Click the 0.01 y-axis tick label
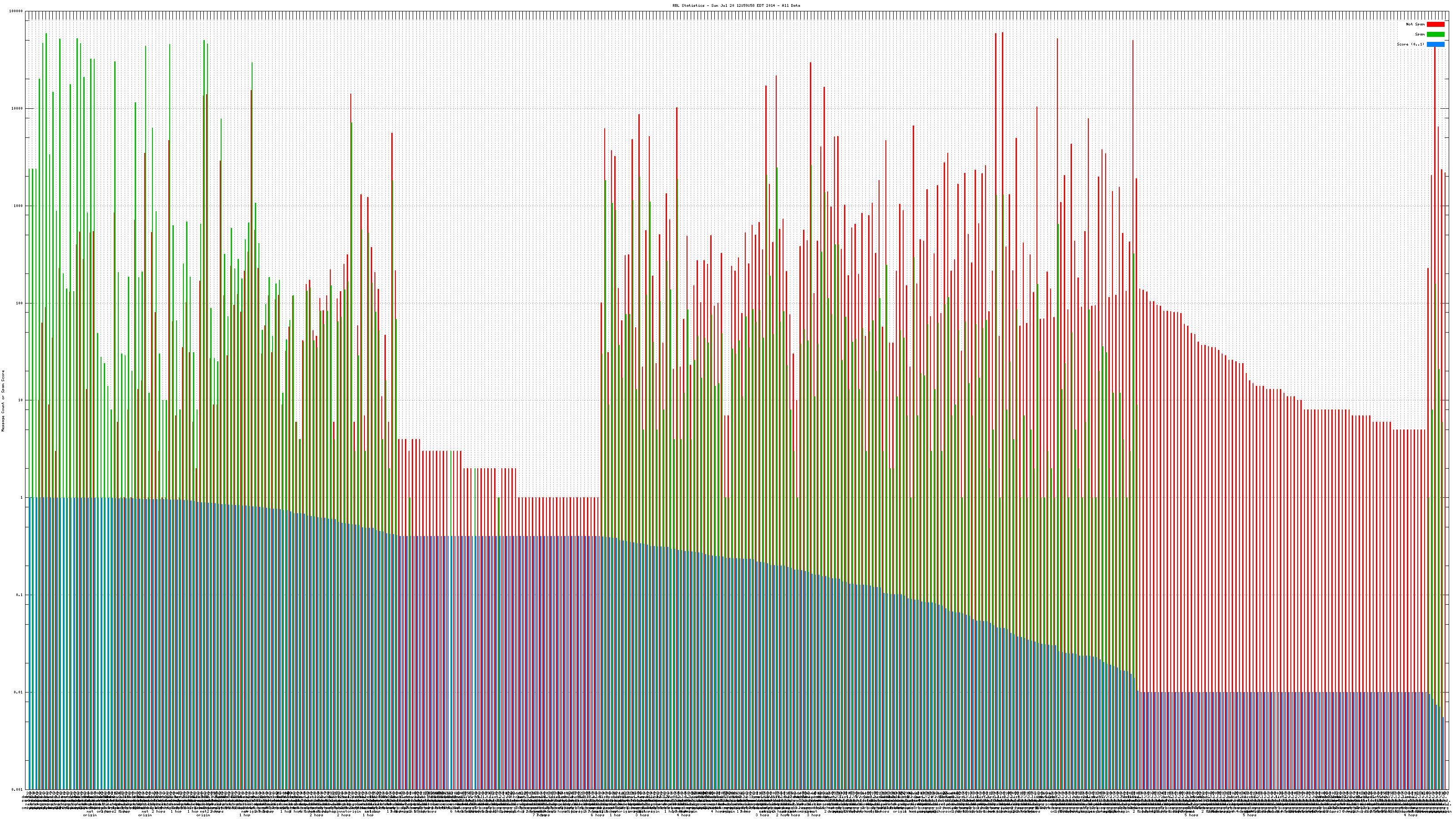This screenshot has height=819, width=1456. pyautogui.click(x=19, y=693)
